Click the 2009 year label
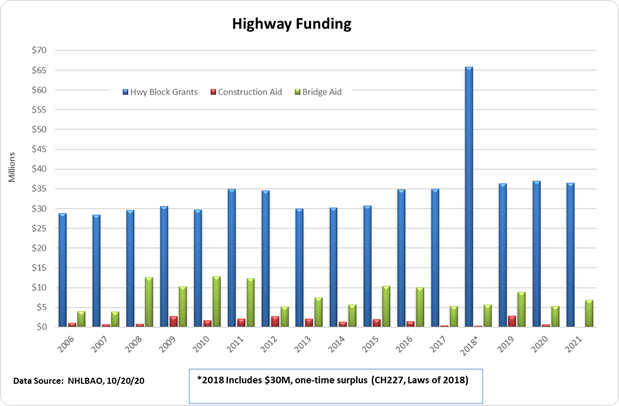619x406 pixels. pyautogui.click(x=167, y=344)
